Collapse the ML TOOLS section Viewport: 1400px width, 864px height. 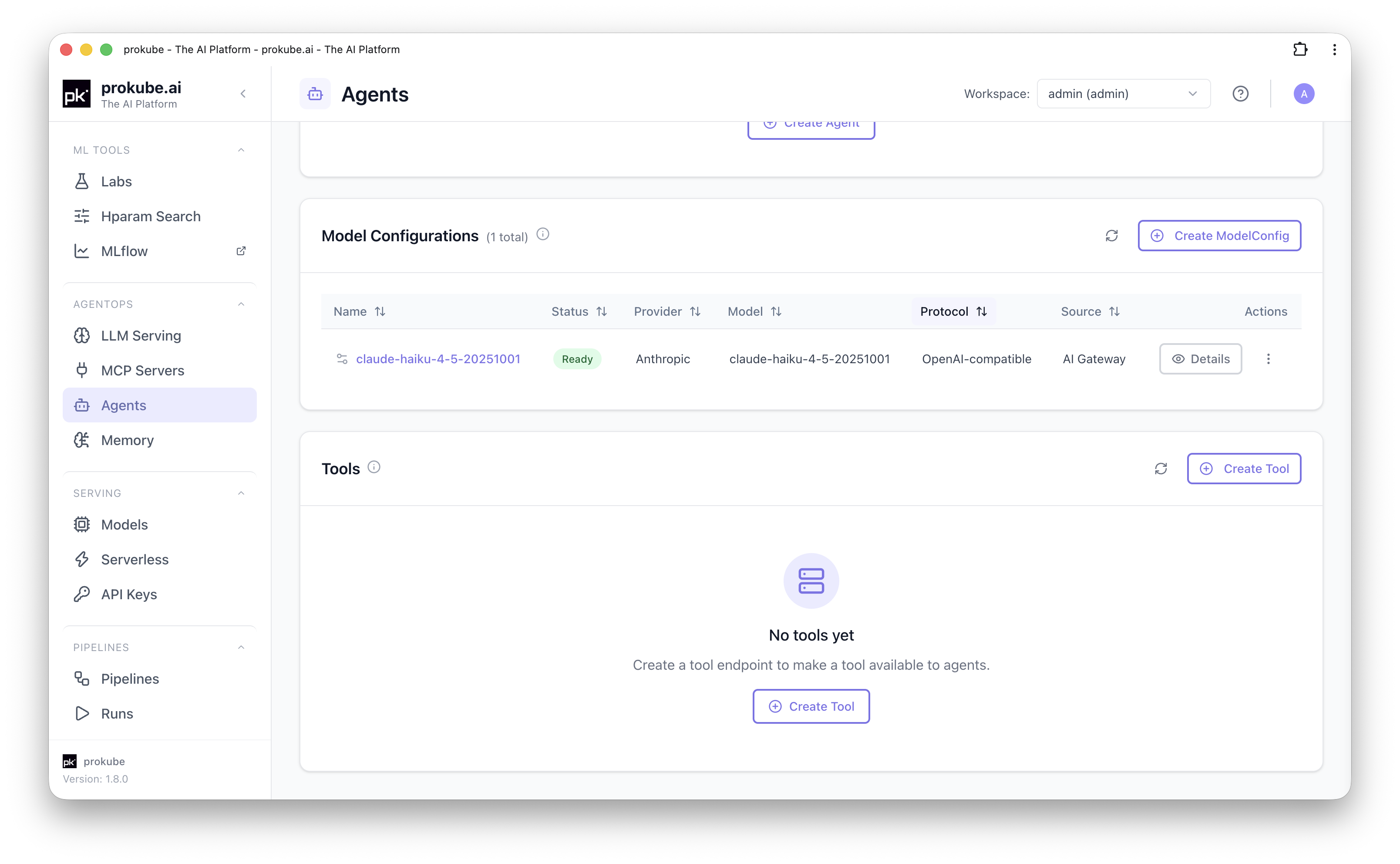point(241,150)
